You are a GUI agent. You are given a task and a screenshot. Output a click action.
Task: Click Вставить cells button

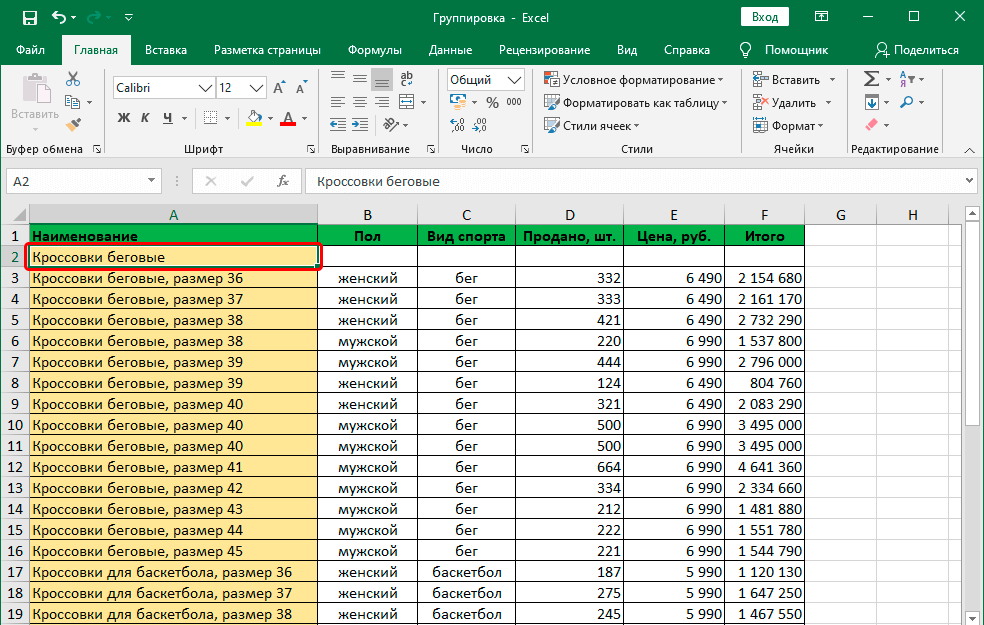pyautogui.click(x=788, y=80)
